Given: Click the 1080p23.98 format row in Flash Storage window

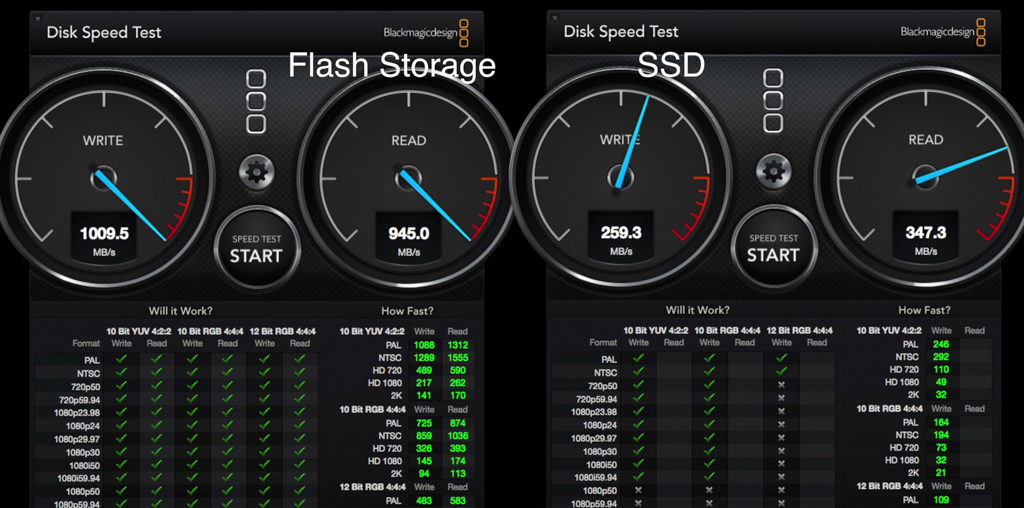Looking at the screenshot, I should (176, 413).
